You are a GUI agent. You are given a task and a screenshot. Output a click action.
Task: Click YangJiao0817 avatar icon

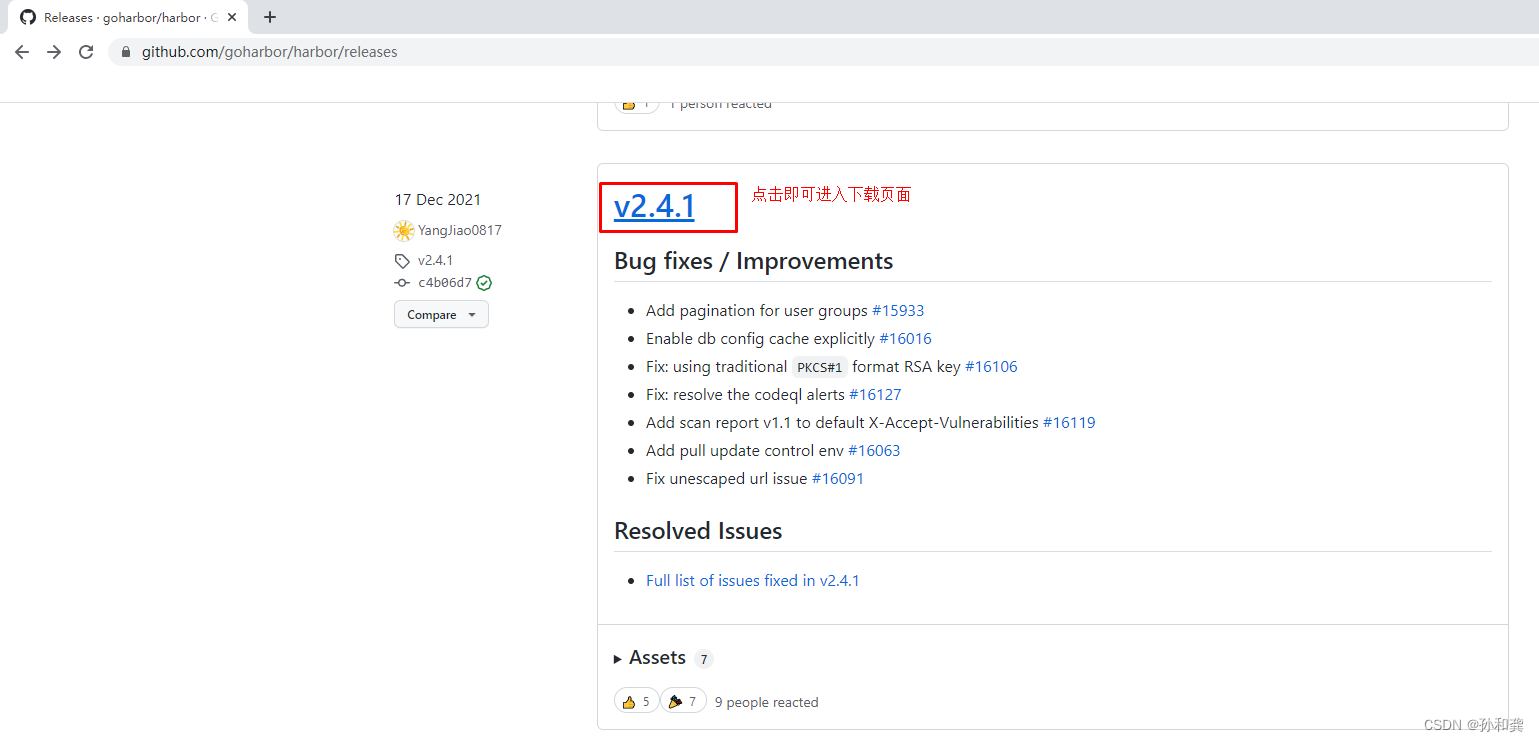click(x=404, y=231)
